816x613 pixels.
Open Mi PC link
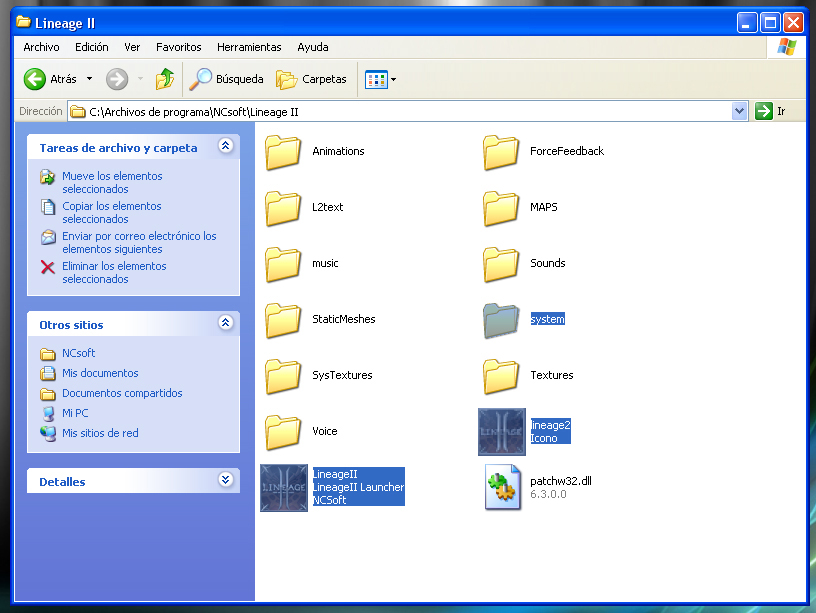point(75,413)
